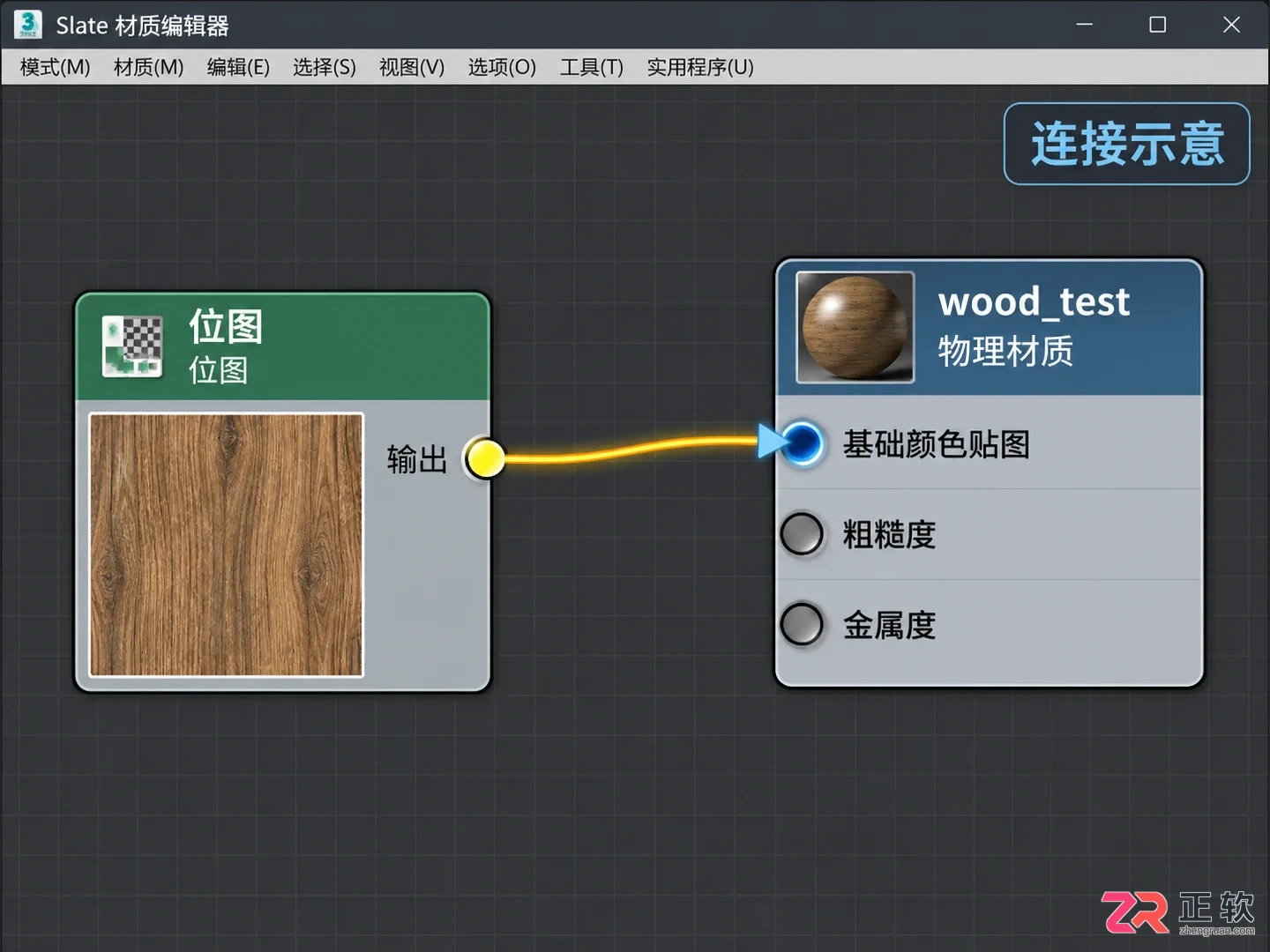
Task: Click the 输出 label on the bitmap node
Action: [417, 459]
